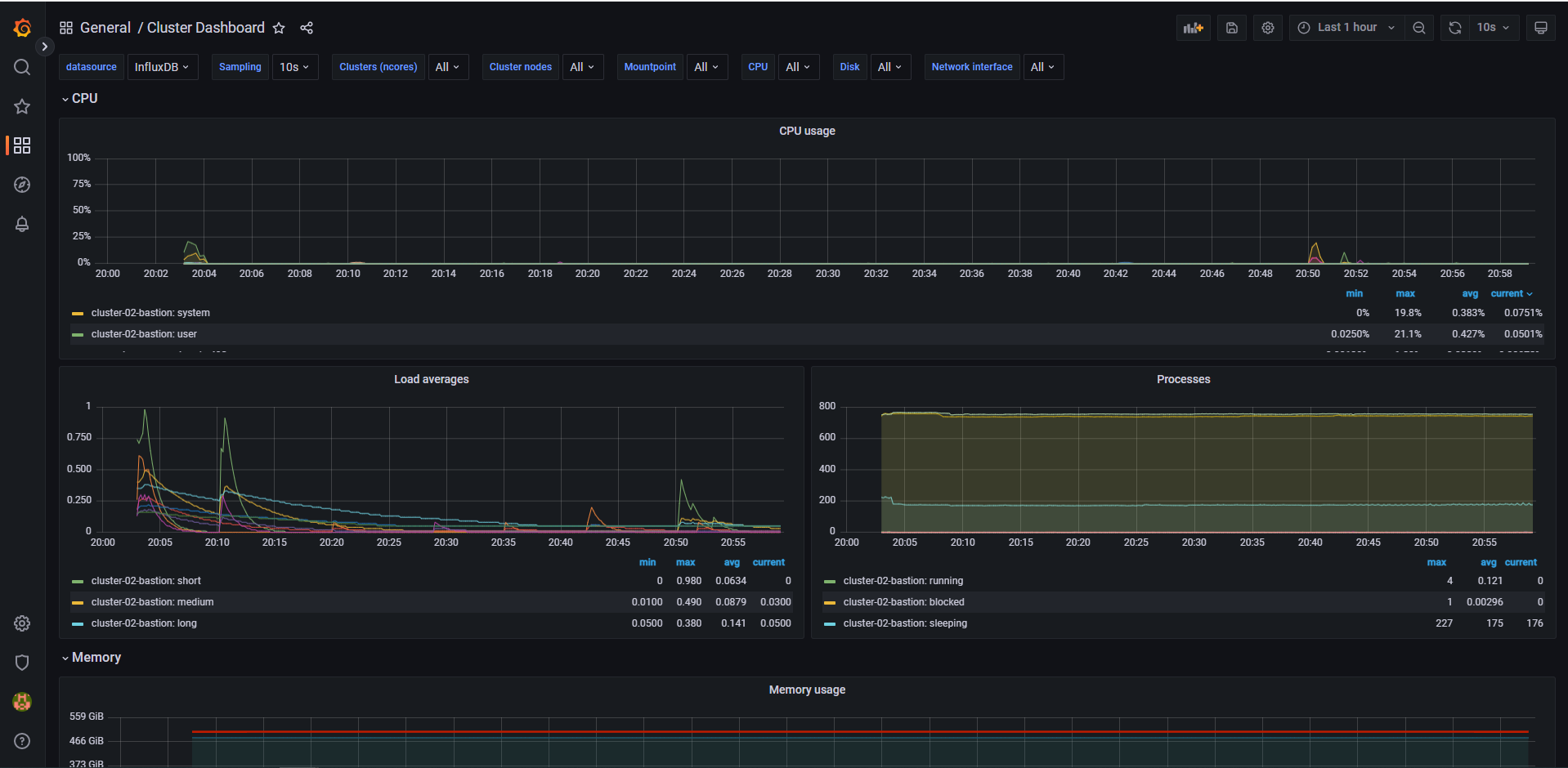The height and width of the screenshot is (768, 1568).
Task: Click the dashboards grid icon beside General
Action: [x=66, y=28]
